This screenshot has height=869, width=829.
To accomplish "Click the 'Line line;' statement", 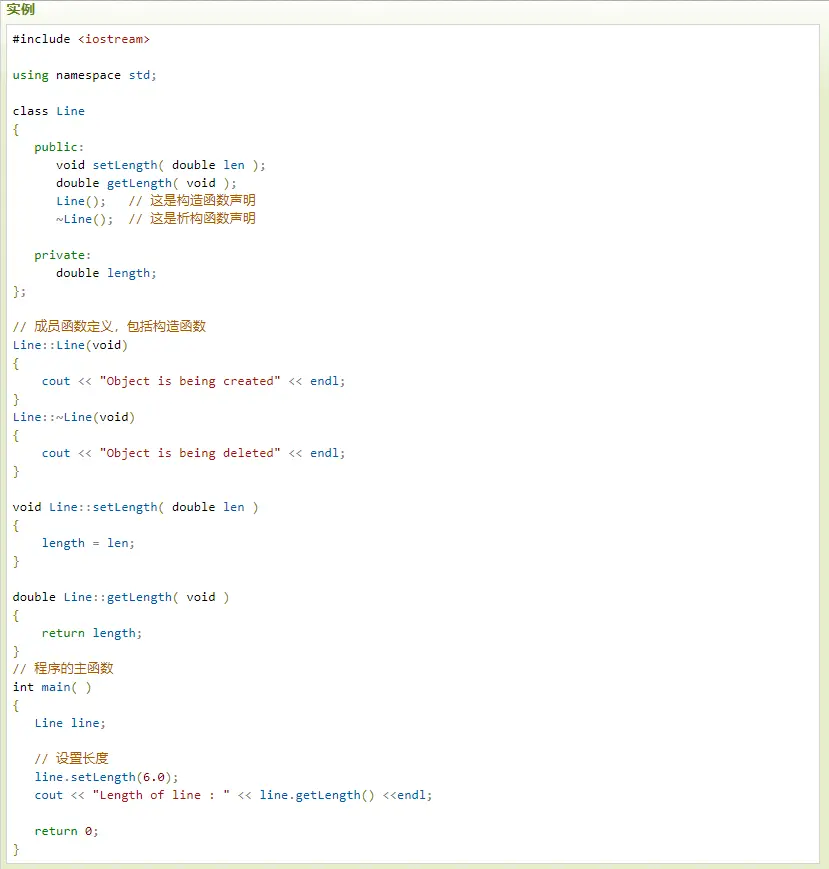I will (70, 723).
